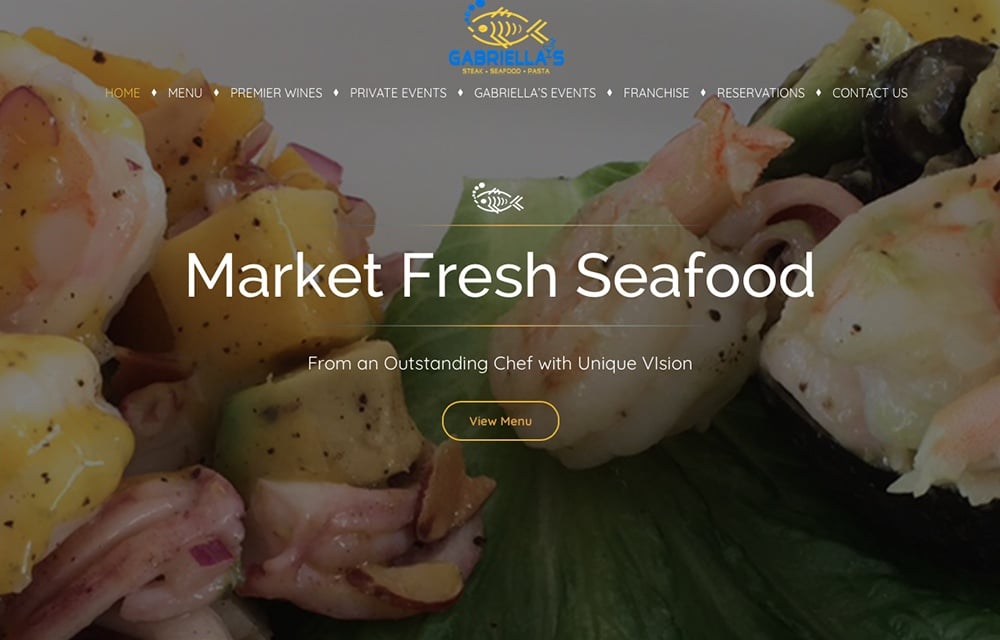Image resolution: width=1000 pixels, height=640 pixels.
Task: Click the diamond separator before Franchise
Action: [x=610, y=93]
